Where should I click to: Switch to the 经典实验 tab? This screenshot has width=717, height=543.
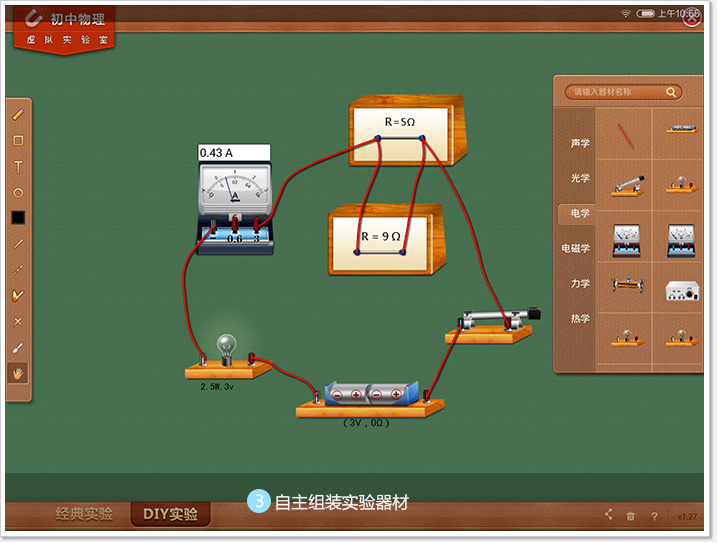pos(84,515)
